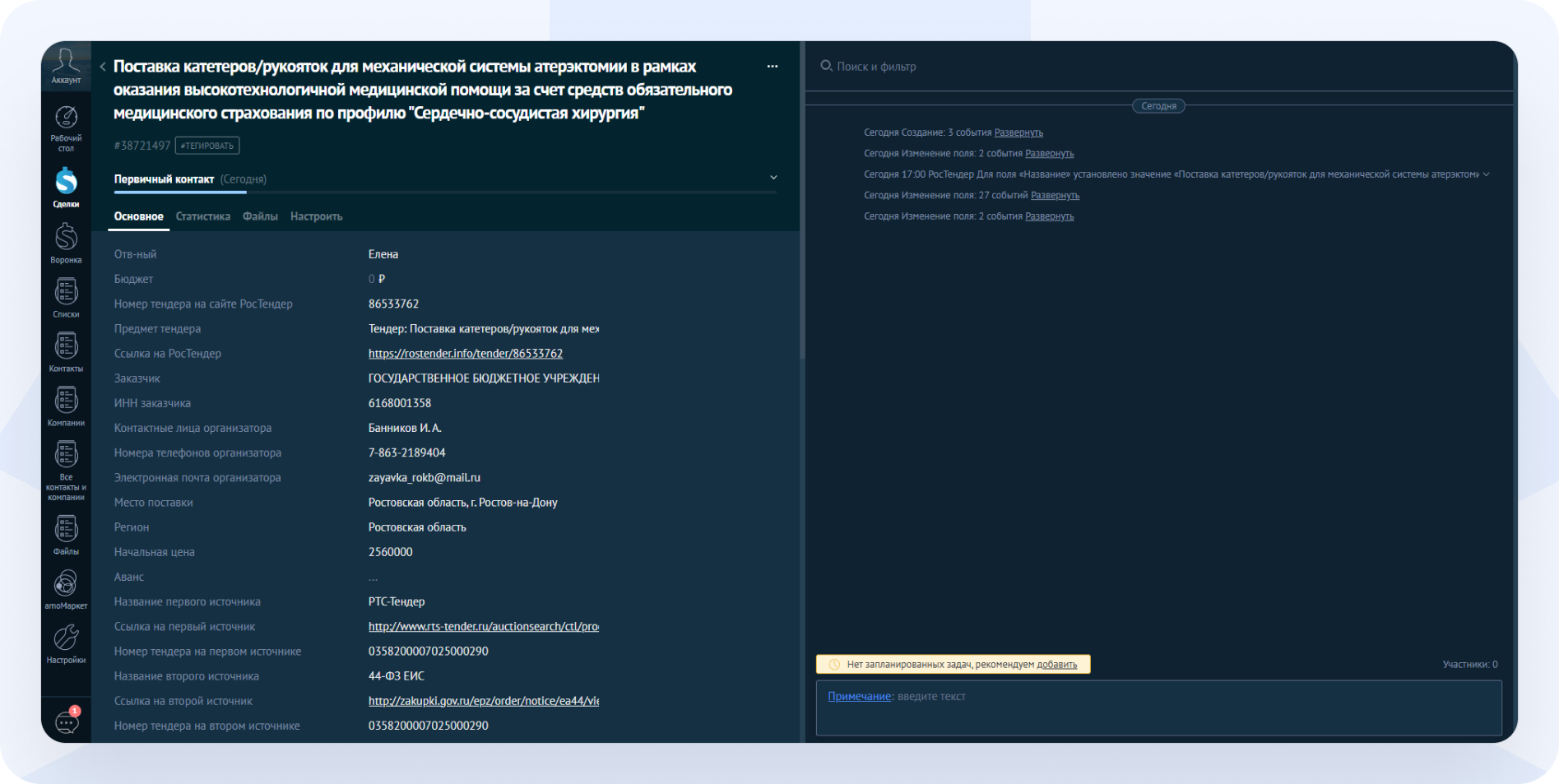
Task: Click добавить link to add task
Action: pyautogui.click(x=1056, y=665)
